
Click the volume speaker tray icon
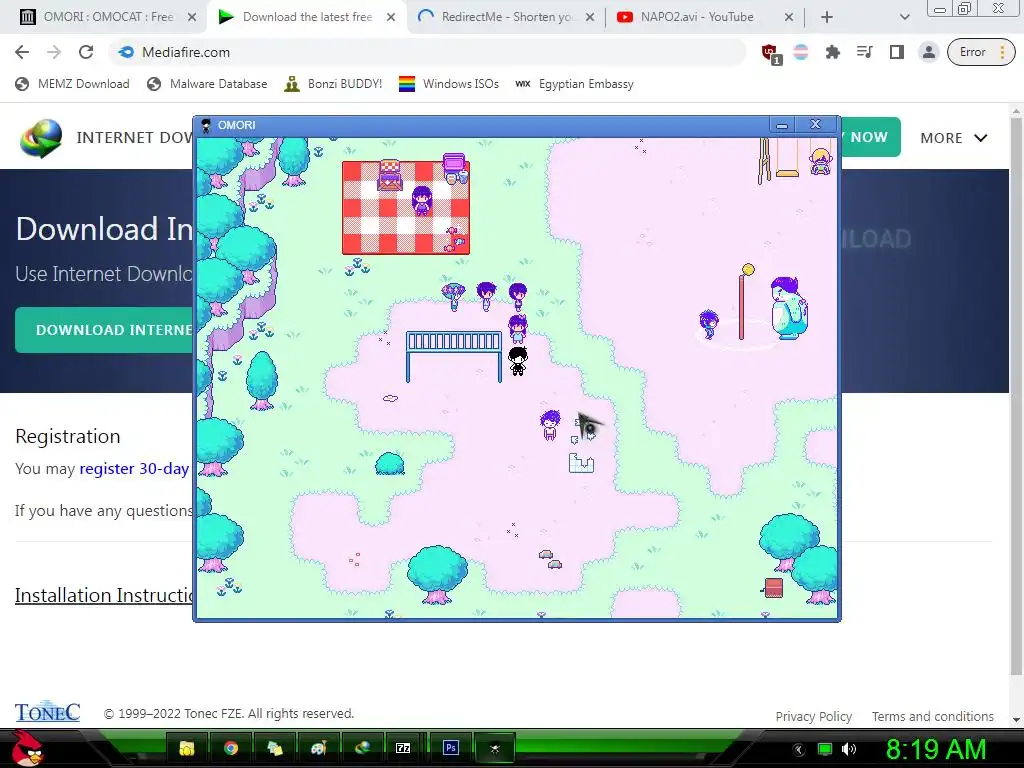pyautogui.click(x=849, y=749)
